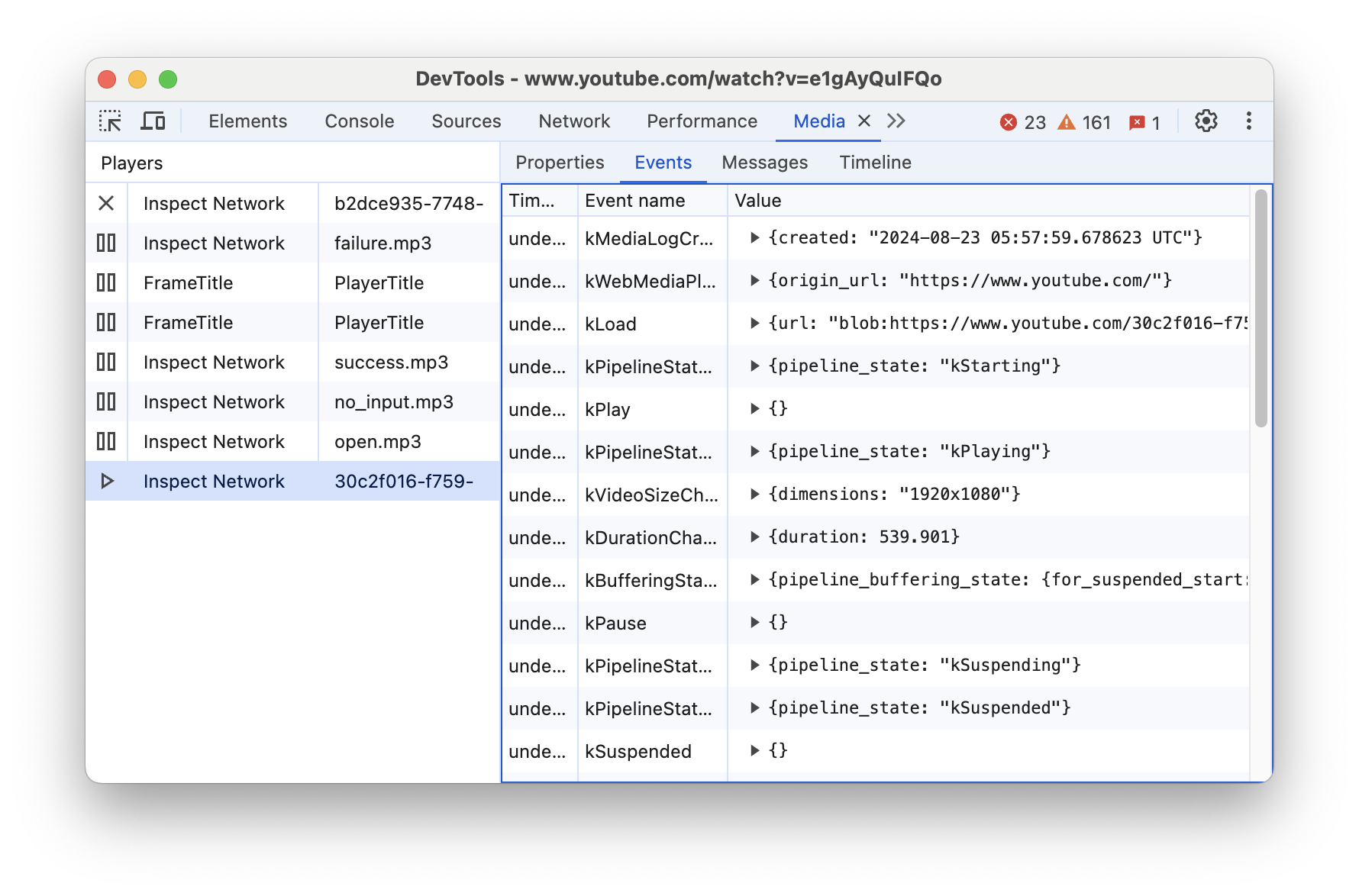The width and height of the screenshot is (1359, 896).
Task: Open the Network panel
Action: click(x=574, y=121)
